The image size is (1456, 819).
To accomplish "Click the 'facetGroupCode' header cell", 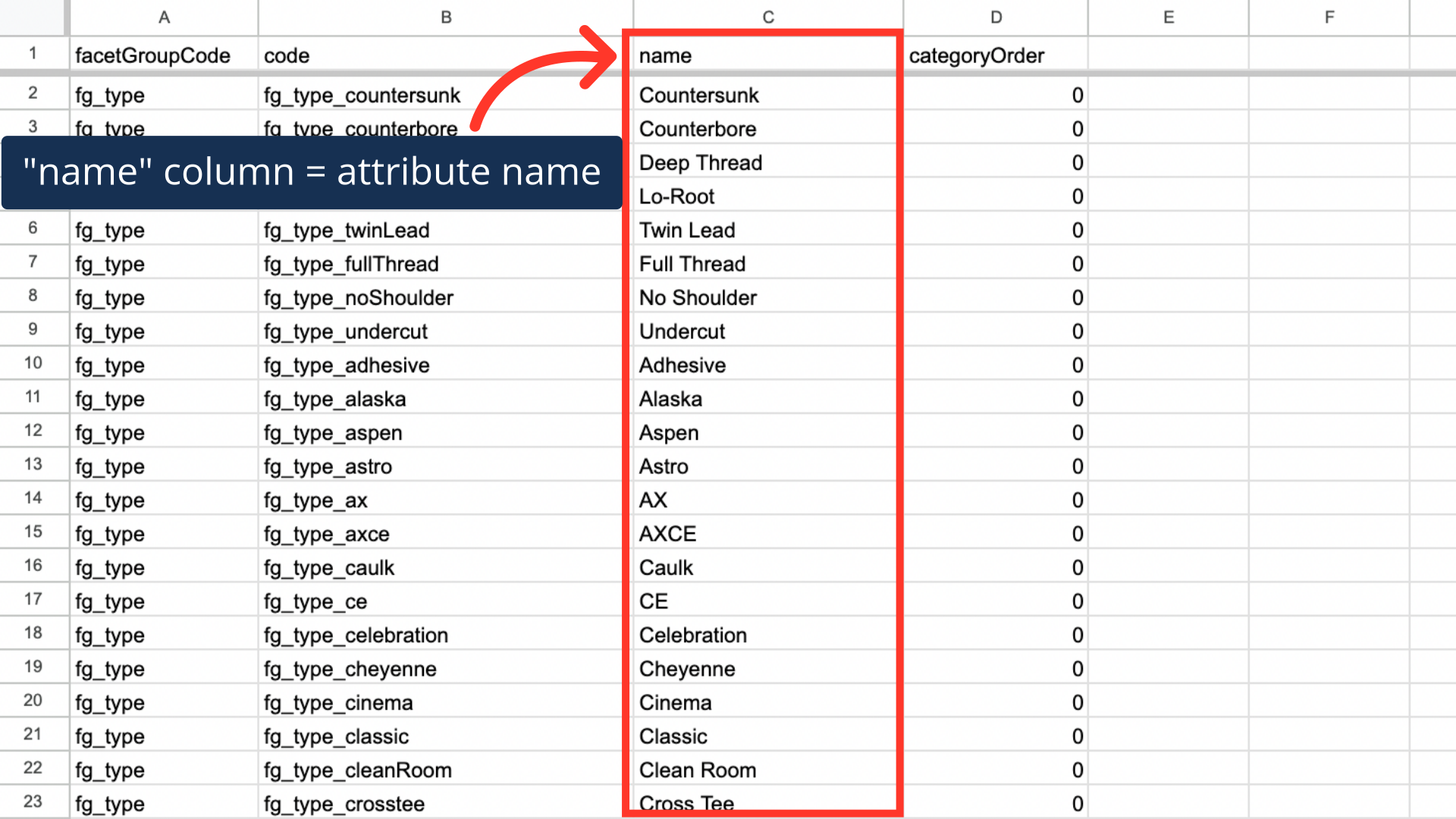I will pos(153,56).
